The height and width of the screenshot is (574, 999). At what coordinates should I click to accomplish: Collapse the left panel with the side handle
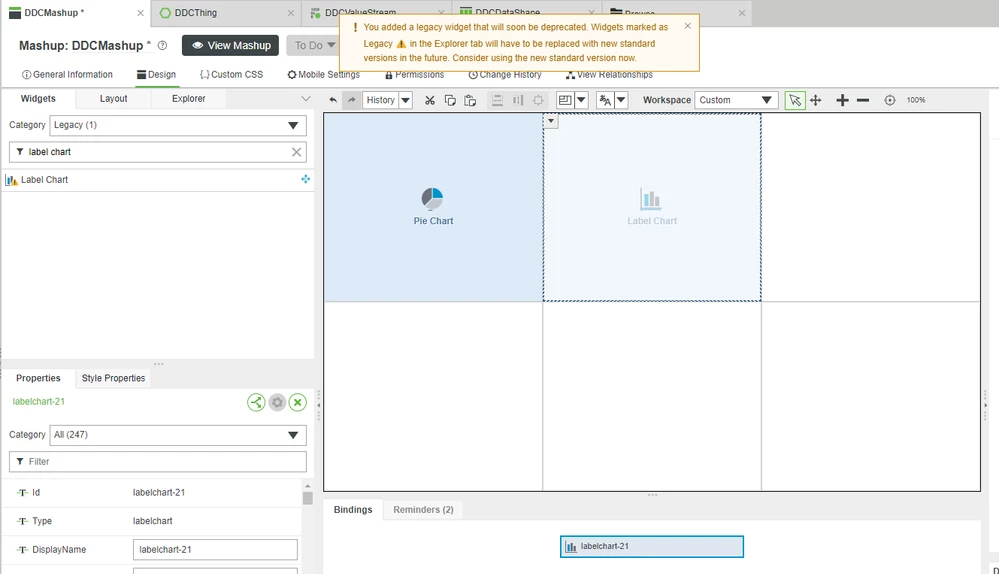pyautogui.click(x=319, y=405)
